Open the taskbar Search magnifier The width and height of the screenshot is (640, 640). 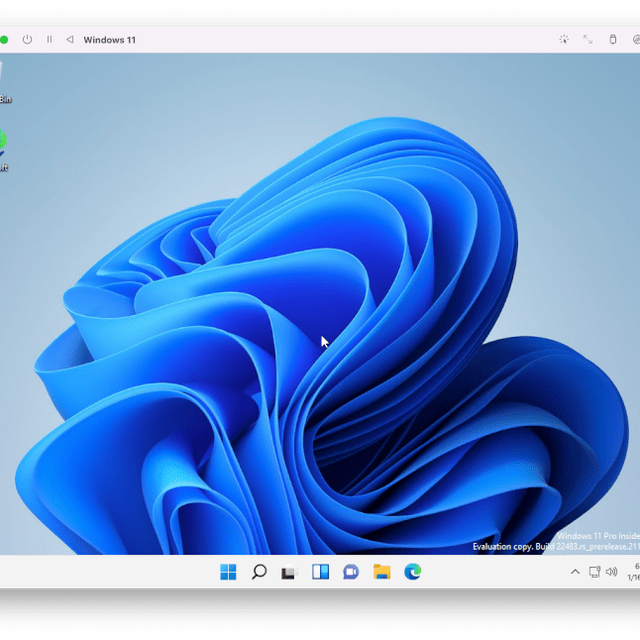click(259, 572)
